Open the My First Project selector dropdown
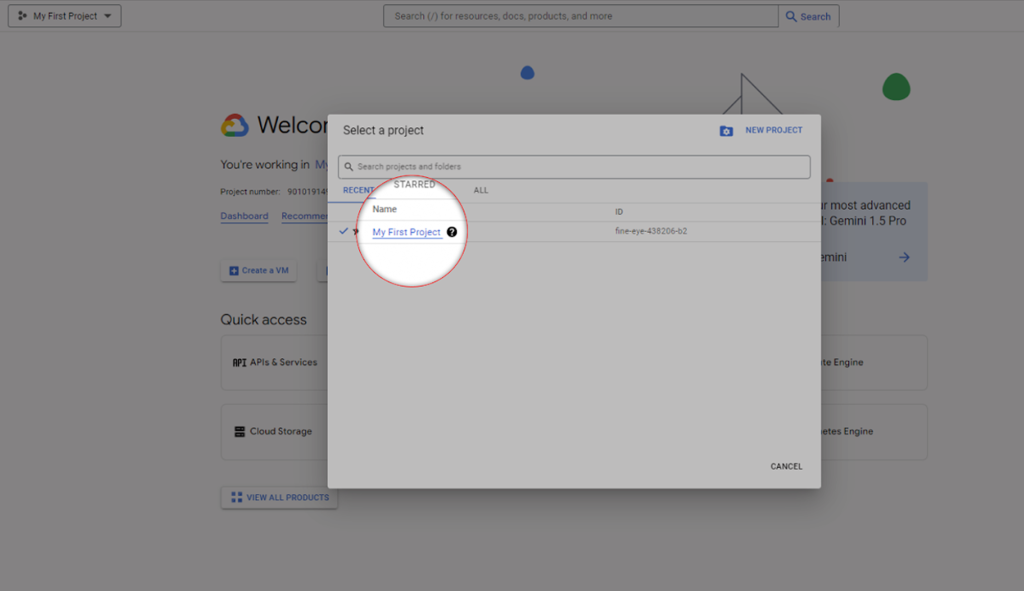This screenshot has width=1024, height=591. tap(65, 16)
